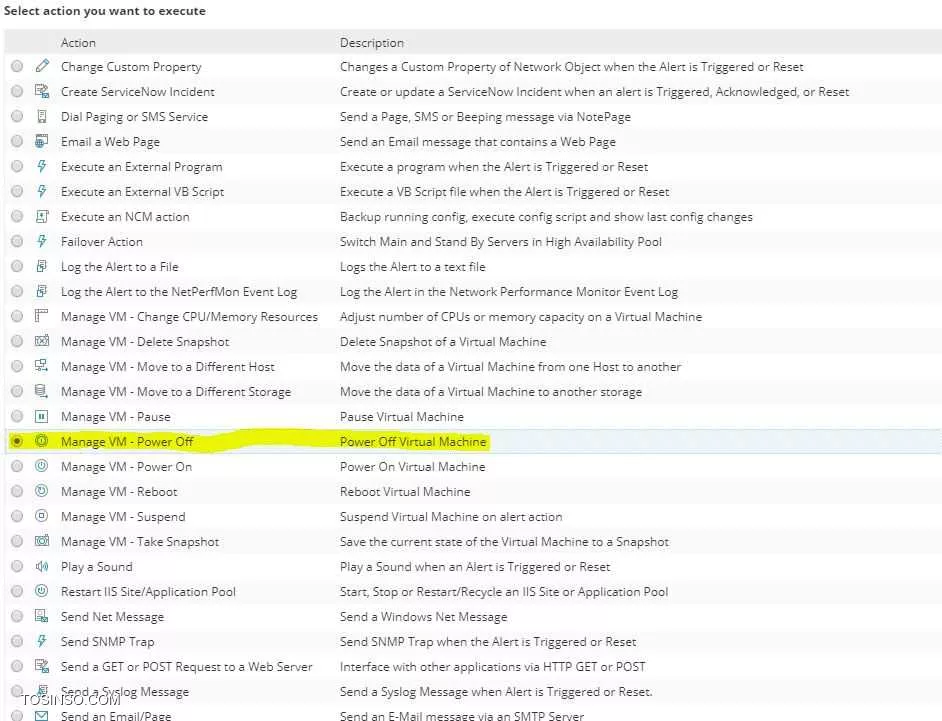Click the 'Pause Virtual Machine' description
The image size is (942, 721).
[x=402, y=416]
